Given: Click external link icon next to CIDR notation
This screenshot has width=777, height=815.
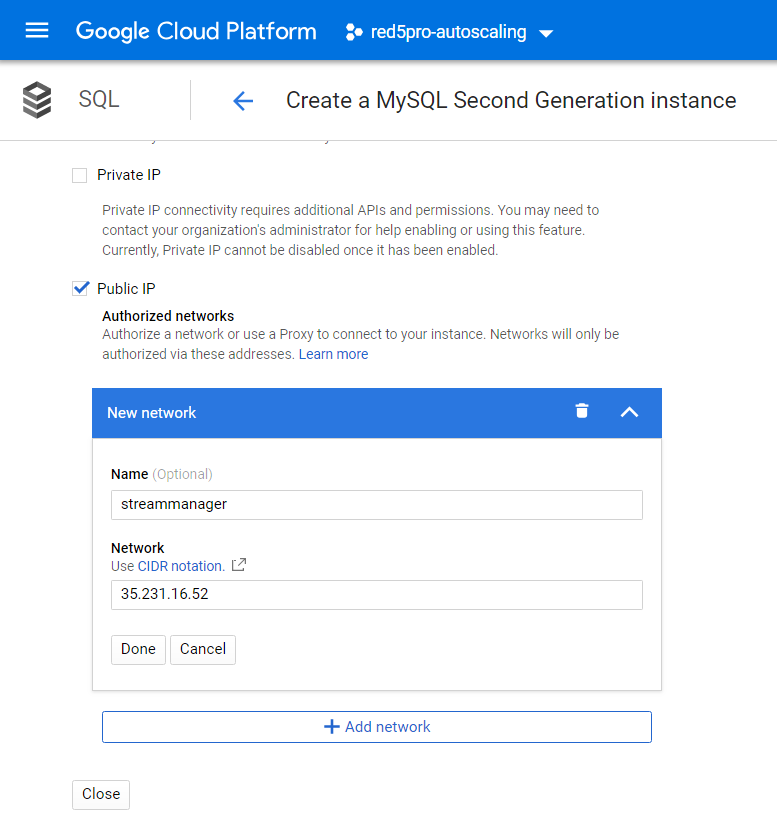Looking at the screenshot, I should pos(239,565).
